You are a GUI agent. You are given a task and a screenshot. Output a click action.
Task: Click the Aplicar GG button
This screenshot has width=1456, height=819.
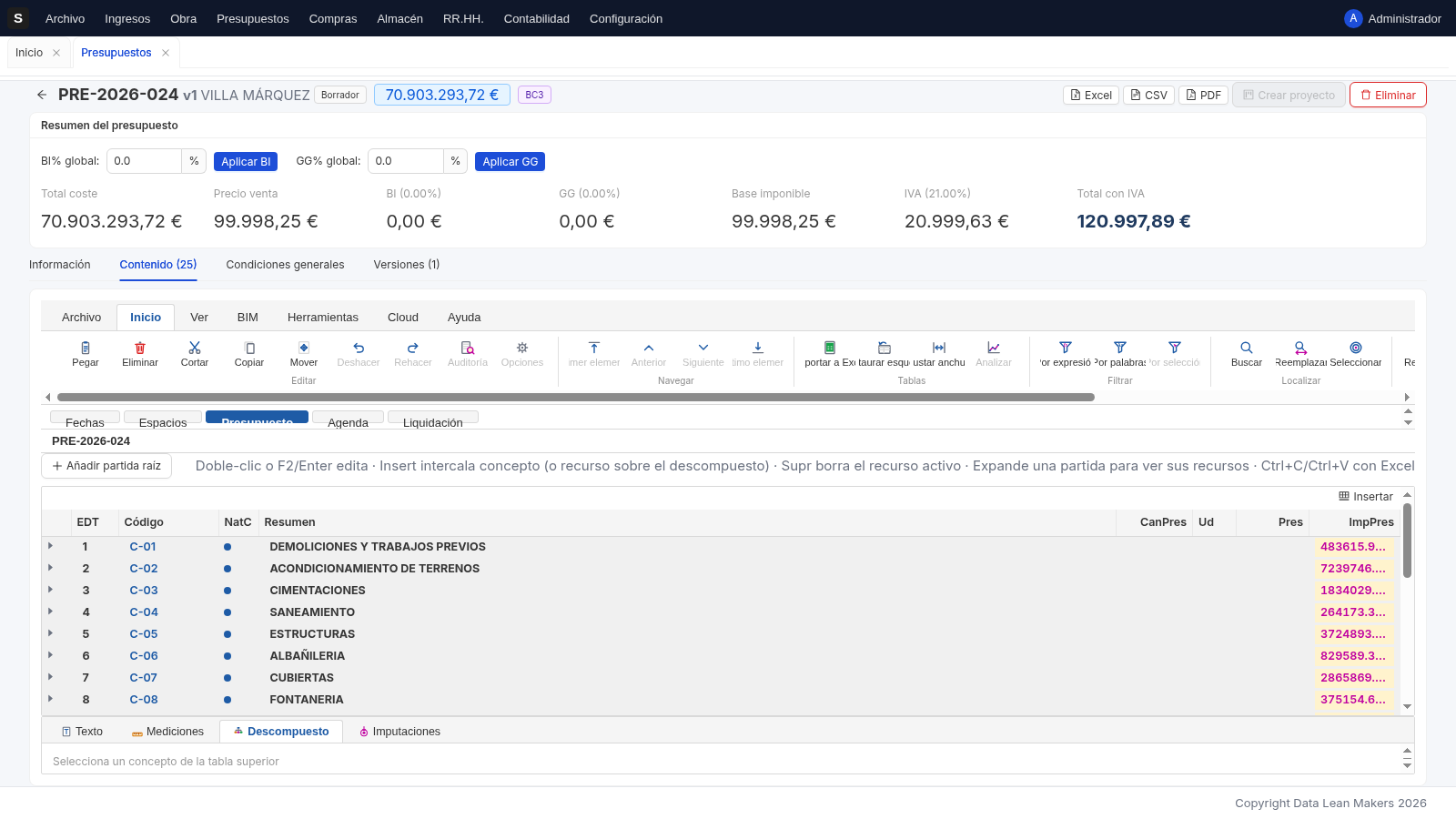[x=510, y=161]
